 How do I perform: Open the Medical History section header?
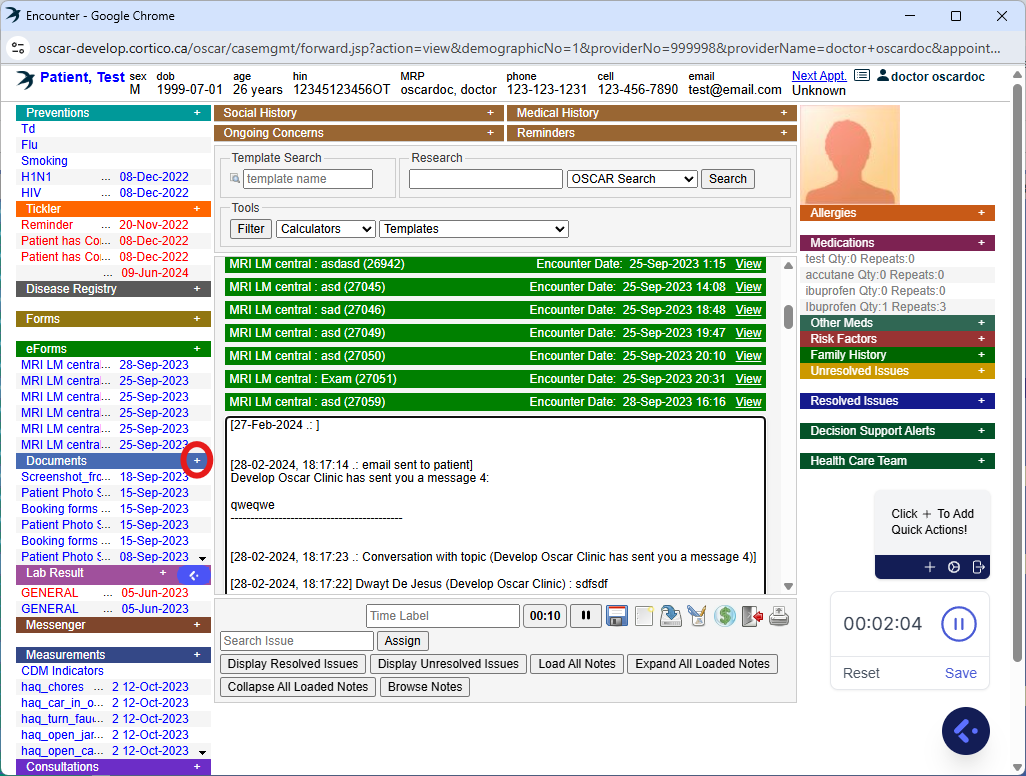click(557, 113)
